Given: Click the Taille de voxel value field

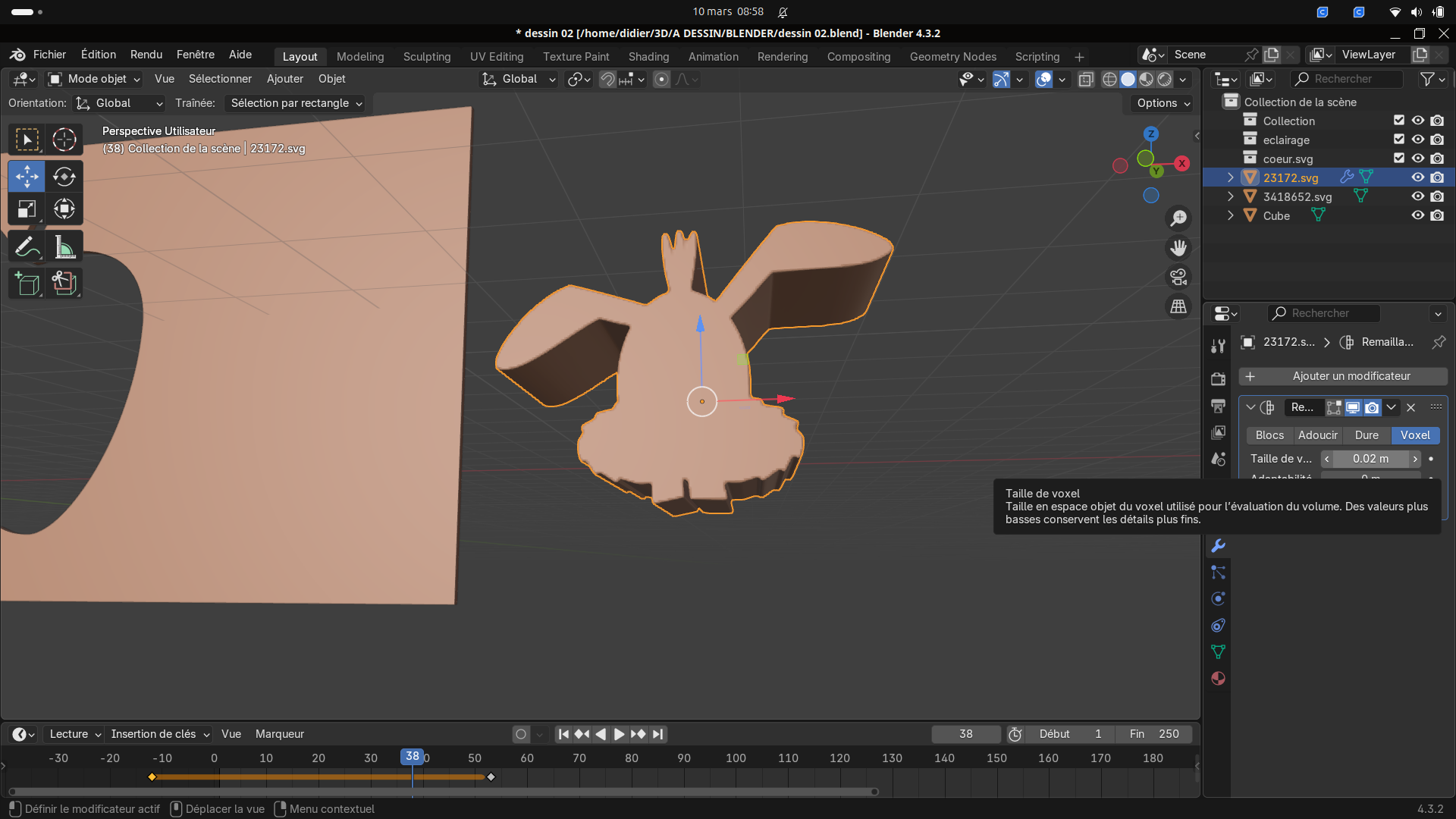Looking at the screenshot, I should click(1370, 459).
